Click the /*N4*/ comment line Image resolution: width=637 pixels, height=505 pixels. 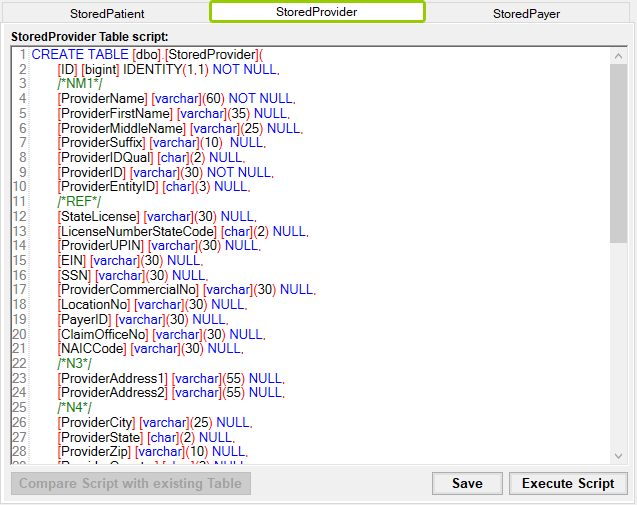pos(75,407)
